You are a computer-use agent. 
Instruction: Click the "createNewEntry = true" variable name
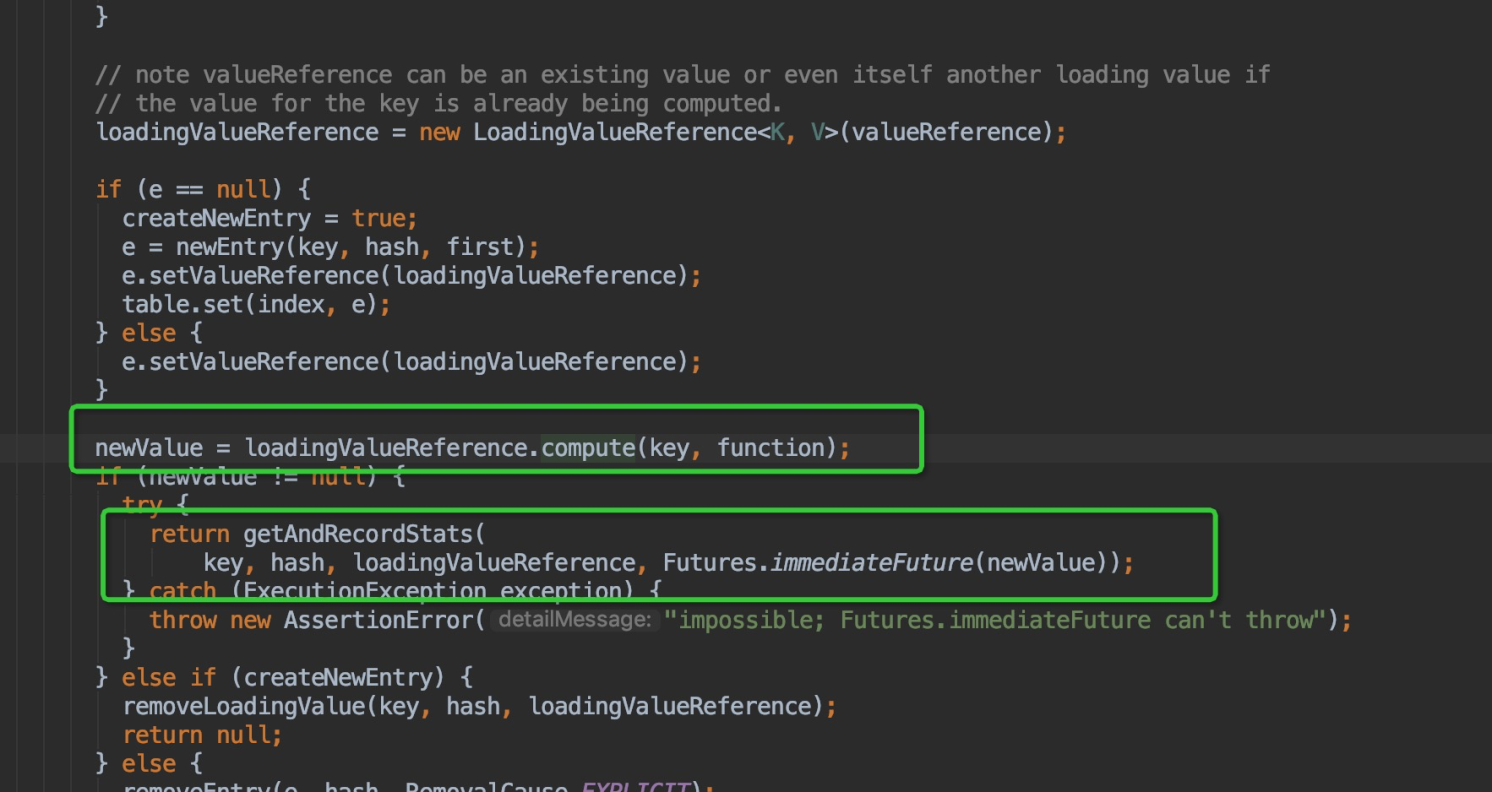[217, 218]
